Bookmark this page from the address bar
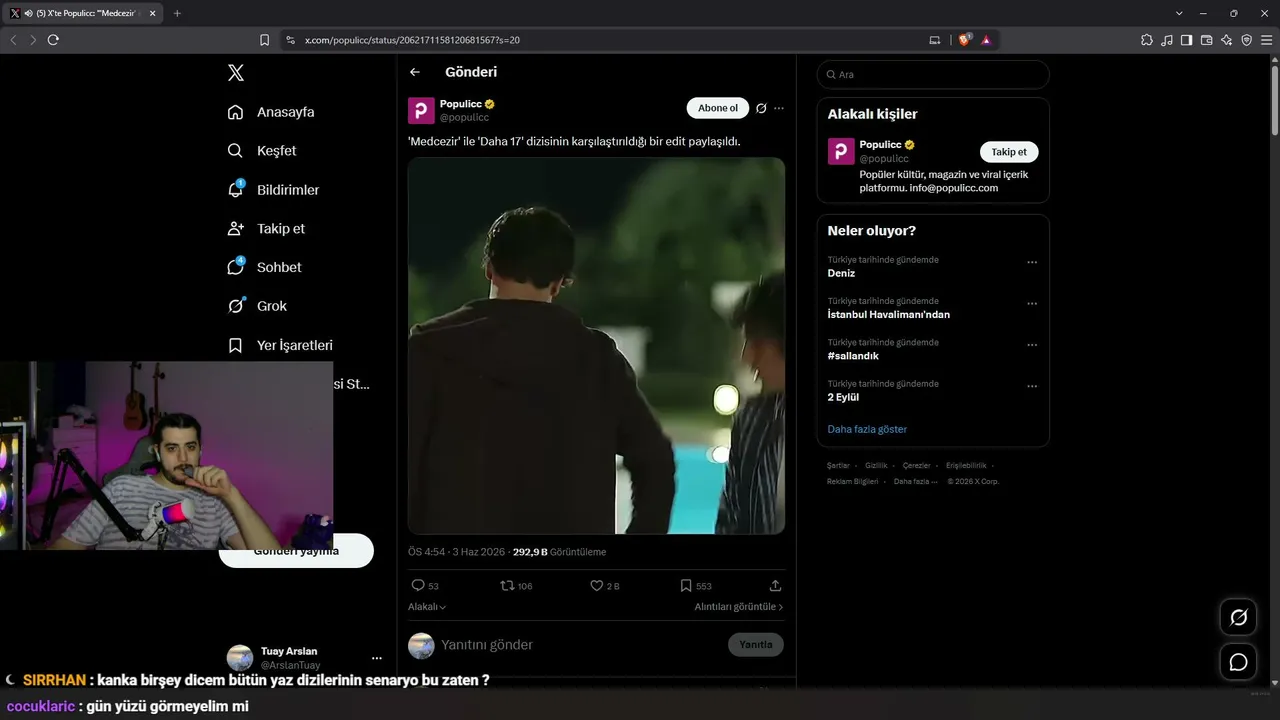Viewport: 1280px width, 720px height. 264,40
